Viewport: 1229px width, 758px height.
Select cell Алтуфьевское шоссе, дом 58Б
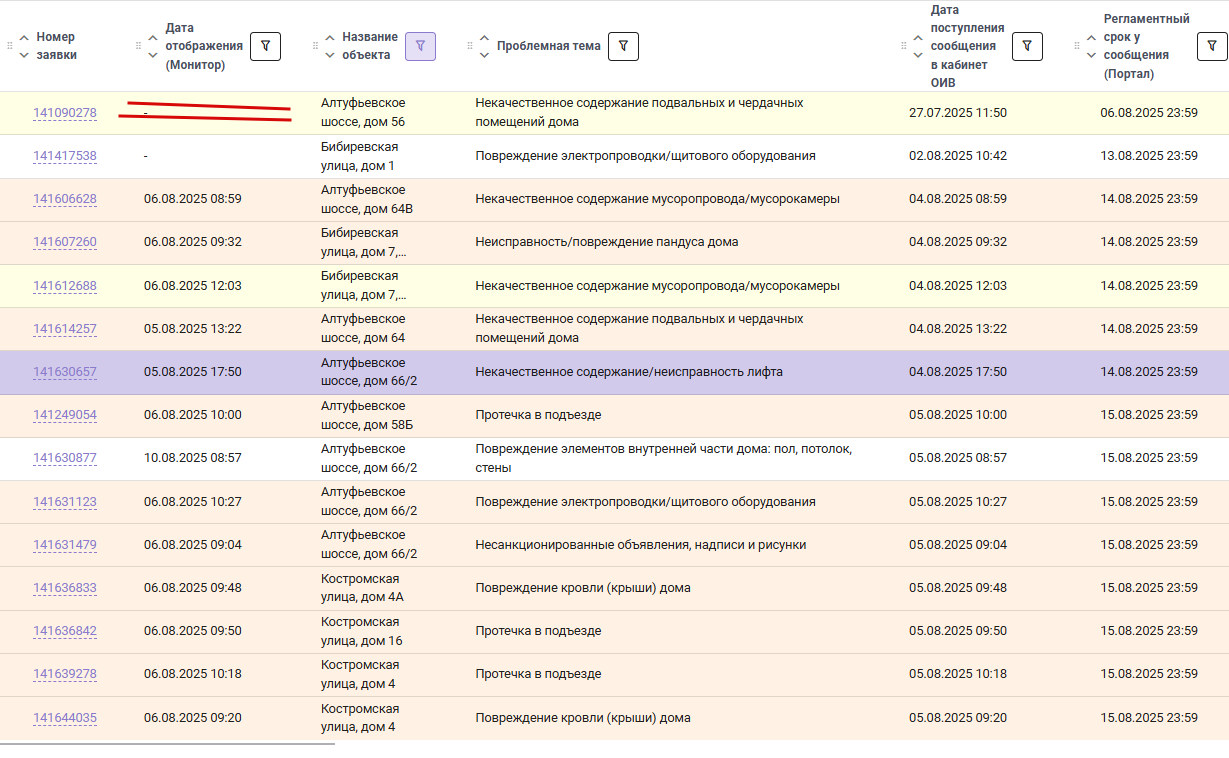[366, 415]
